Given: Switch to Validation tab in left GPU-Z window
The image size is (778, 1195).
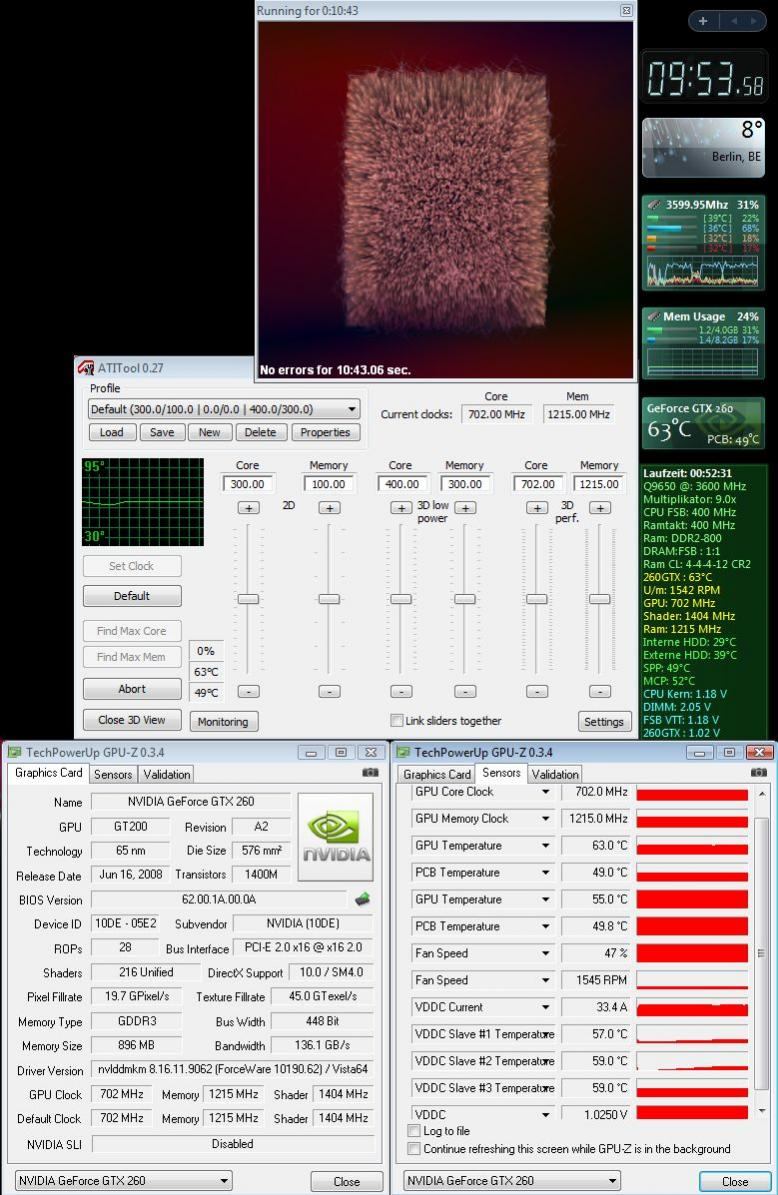Looking at the screenshot, I should [x=166, y=774].
